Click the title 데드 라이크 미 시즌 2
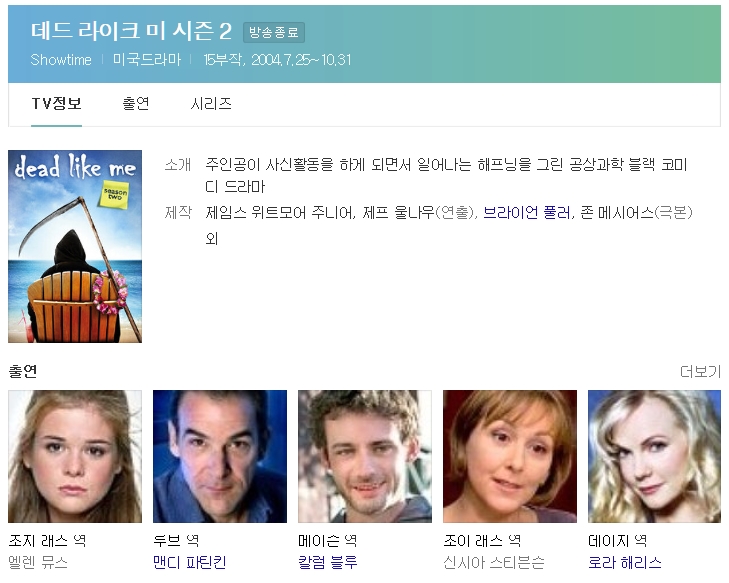 (x=131, y=31)
